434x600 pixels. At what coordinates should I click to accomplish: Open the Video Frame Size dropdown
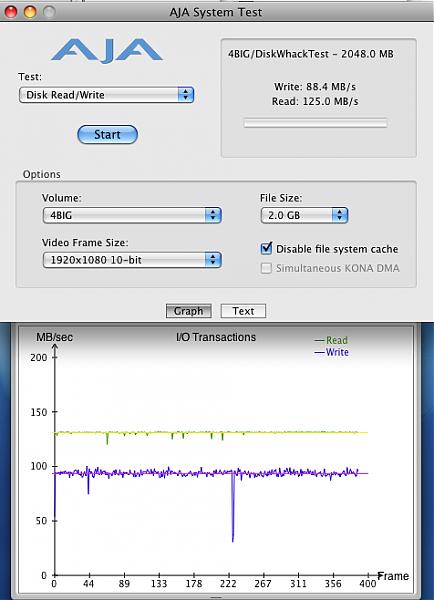coord(132,260)
